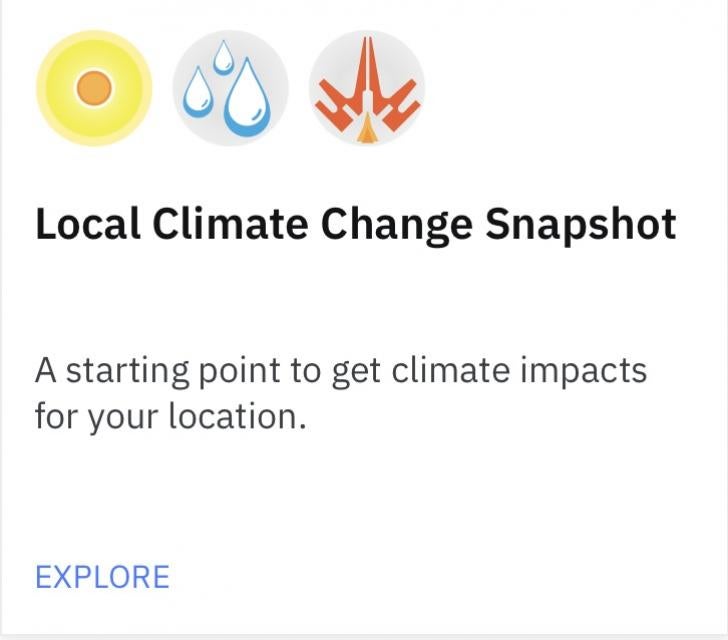This screenshot has width=728, height=640.
Task: Click the smallest raindrop at top
Action: [224, 57]
